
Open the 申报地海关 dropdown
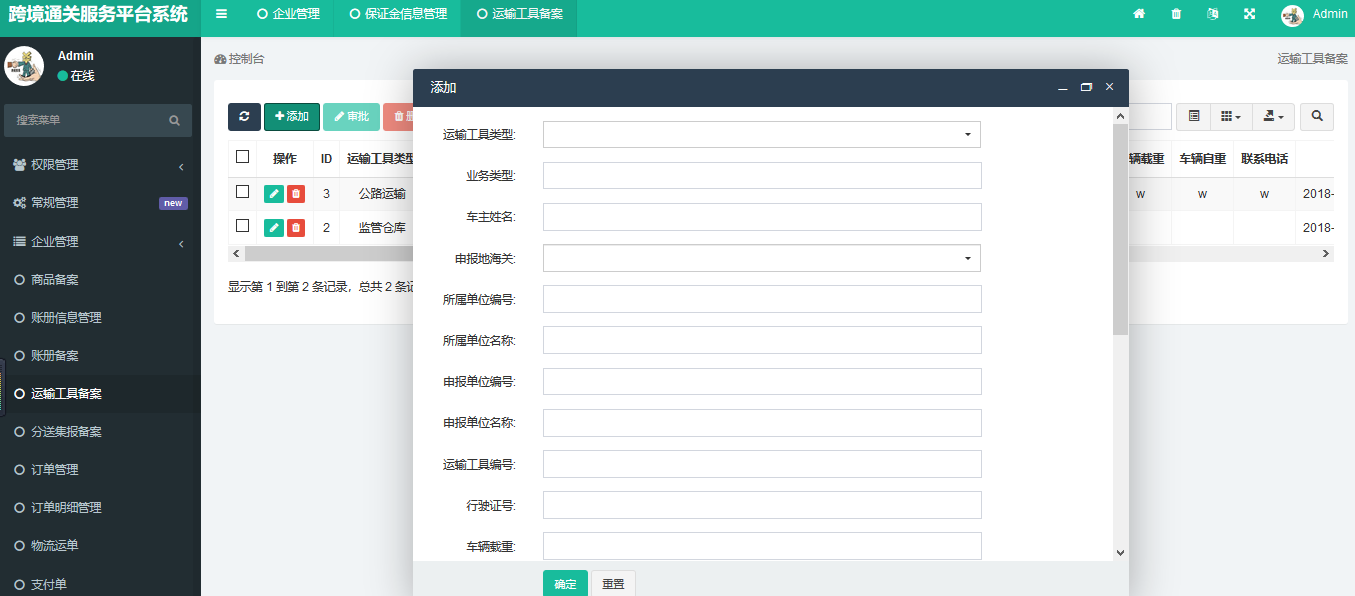(761, 258)
